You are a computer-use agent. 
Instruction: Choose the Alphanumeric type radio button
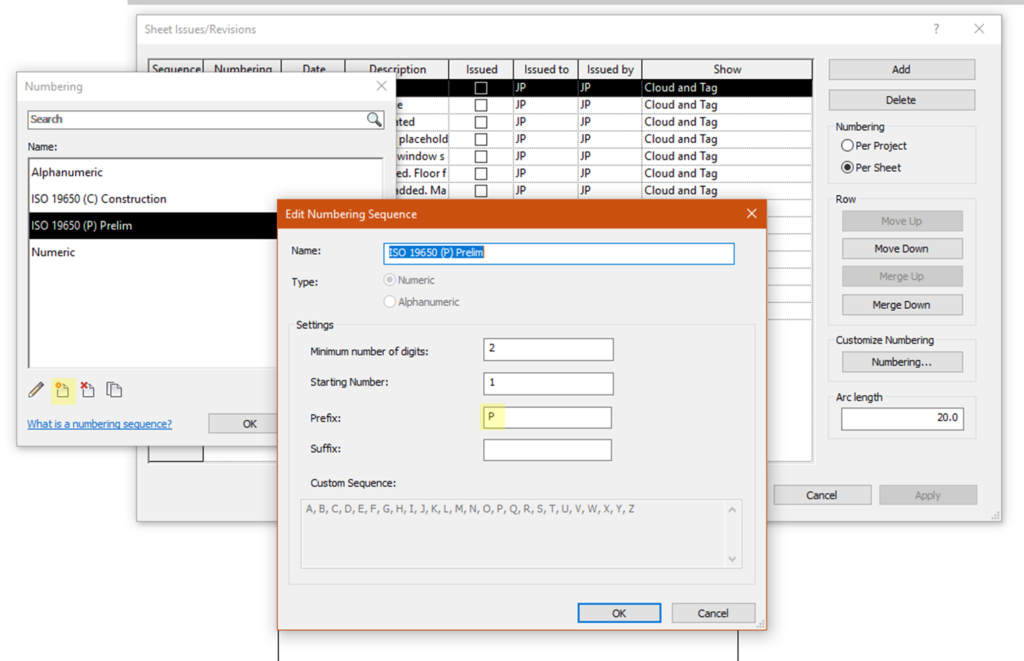click(x=390, y=302)
